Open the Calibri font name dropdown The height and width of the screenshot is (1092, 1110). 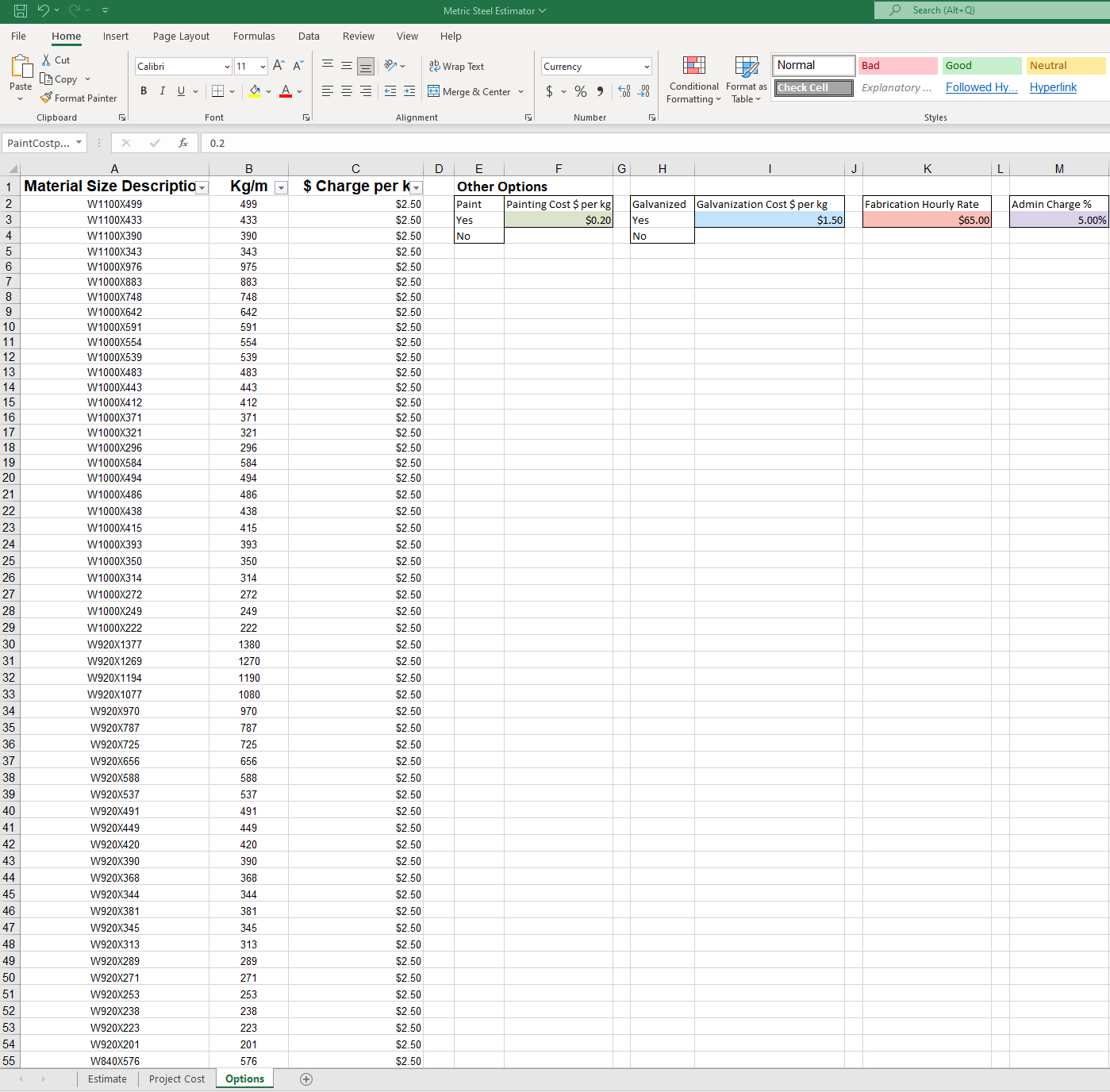pos(227,67)
